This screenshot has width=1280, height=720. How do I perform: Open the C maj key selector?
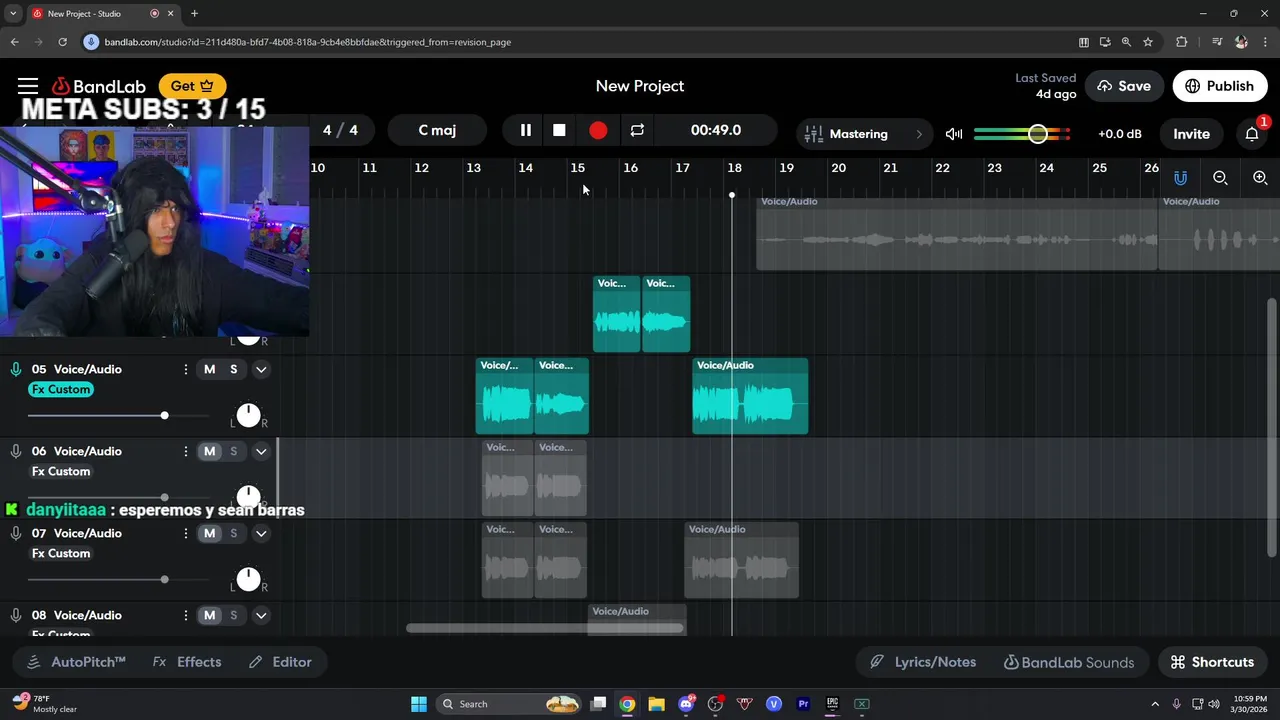pos(437,130)
